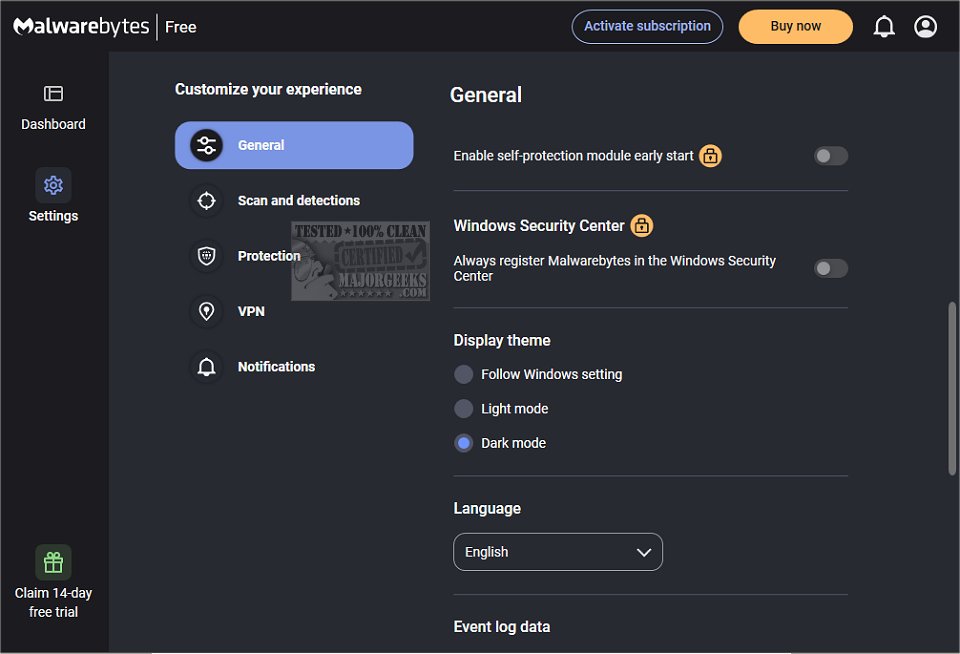Select Light mode display theme
This screenshot has height=654, width=960.
pyautogui.click(x=464, y=408)
